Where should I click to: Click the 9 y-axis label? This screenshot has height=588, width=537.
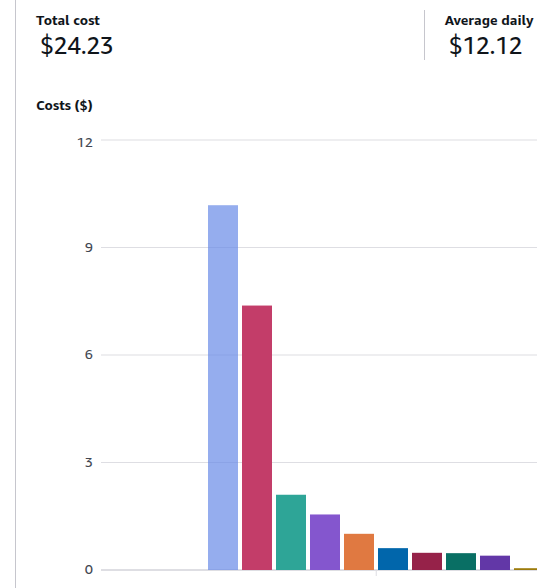pyautogui.click(x=88, y=248)
